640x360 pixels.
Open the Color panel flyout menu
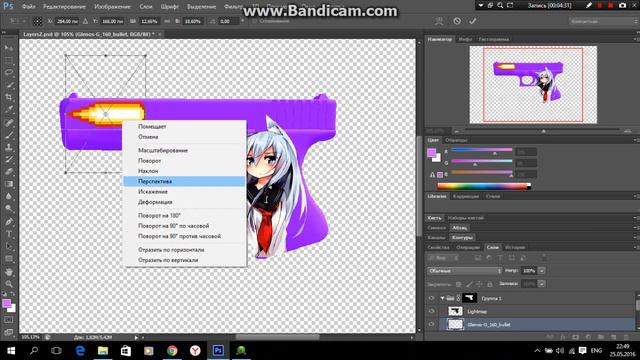point(636,140)
